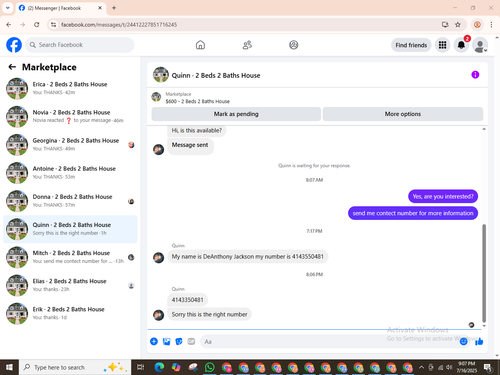The image size is (500, 375).
Task: Reload the page with browser refresh
Action: tap(37, 25)
